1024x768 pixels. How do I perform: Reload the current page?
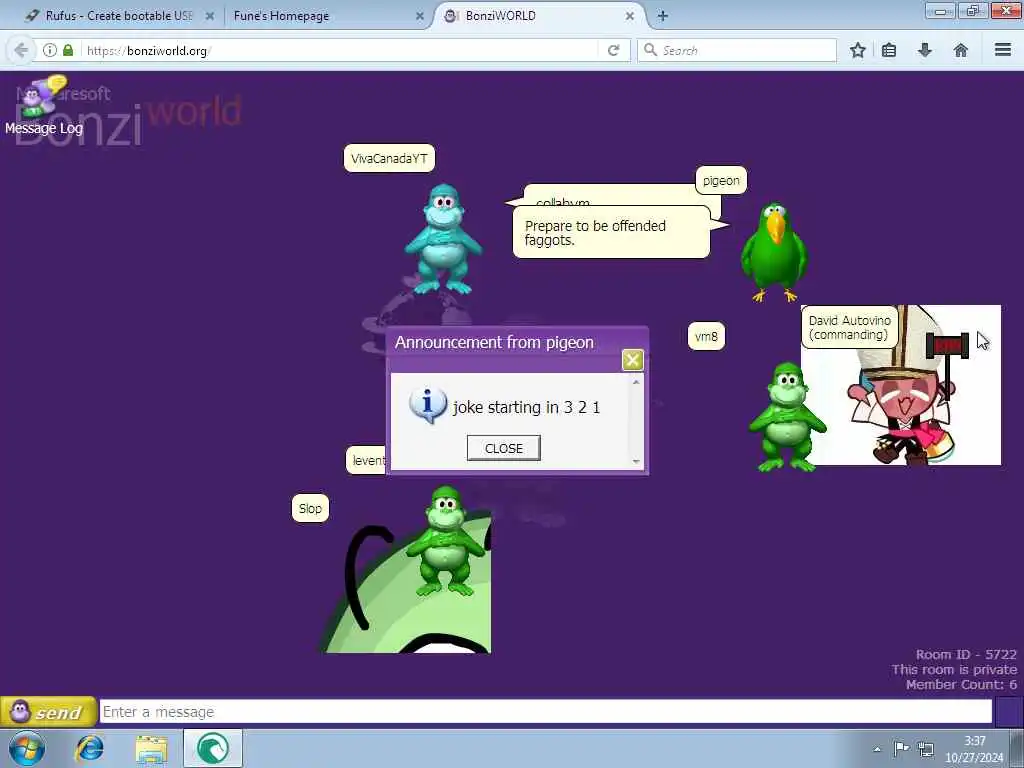pyautogui.click(x=613, y=50)
